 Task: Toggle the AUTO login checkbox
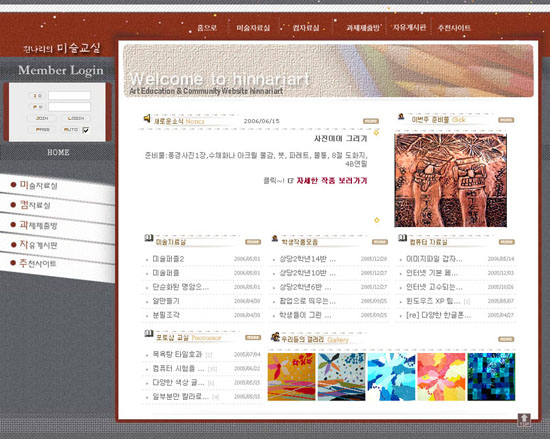point(86,130)
